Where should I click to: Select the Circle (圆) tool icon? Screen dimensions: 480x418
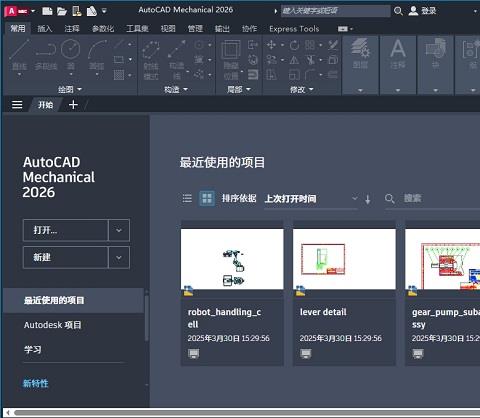(71, 49)
